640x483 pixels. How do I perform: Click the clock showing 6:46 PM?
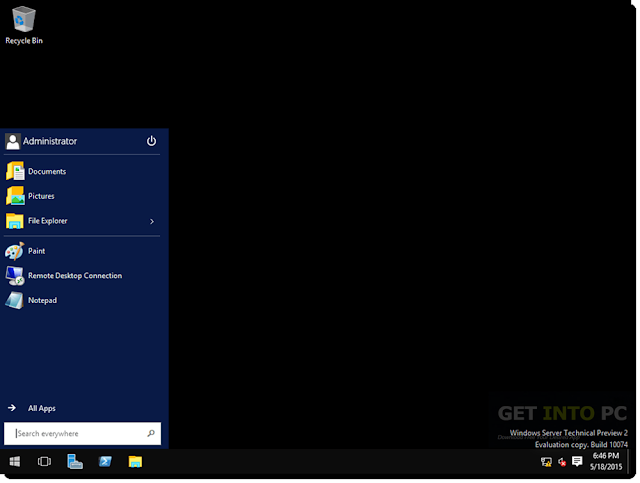point(606,456)
